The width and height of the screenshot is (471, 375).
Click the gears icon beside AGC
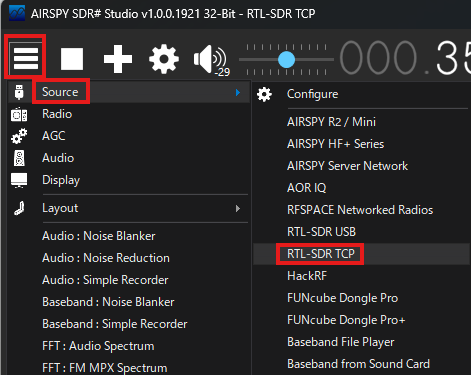[19, 136]
